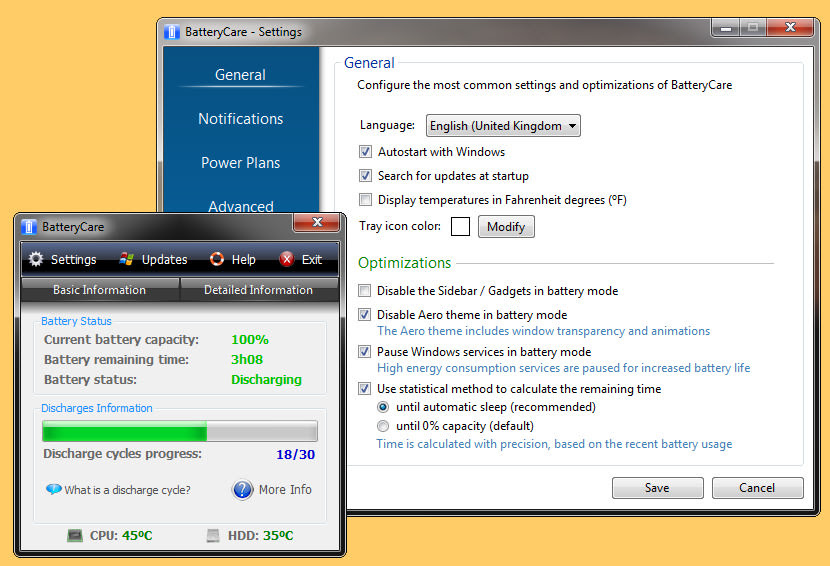Open What is a discharge cycle link
The height and width of the screenshot is (566, 830).
[128, 490]
